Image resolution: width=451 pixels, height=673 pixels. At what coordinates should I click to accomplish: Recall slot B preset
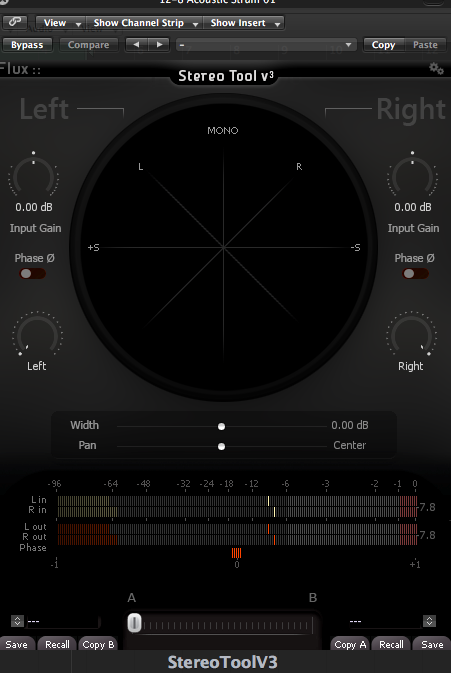coord(391,644)
